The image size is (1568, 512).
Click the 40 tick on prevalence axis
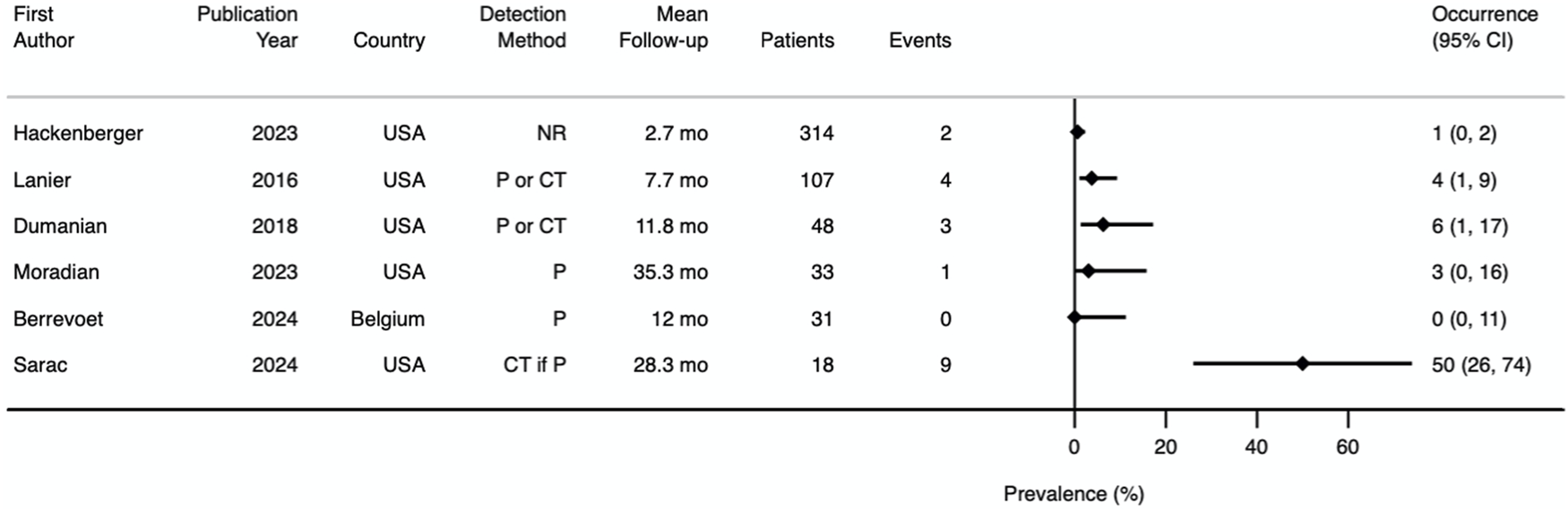(x=1256, y=447)
